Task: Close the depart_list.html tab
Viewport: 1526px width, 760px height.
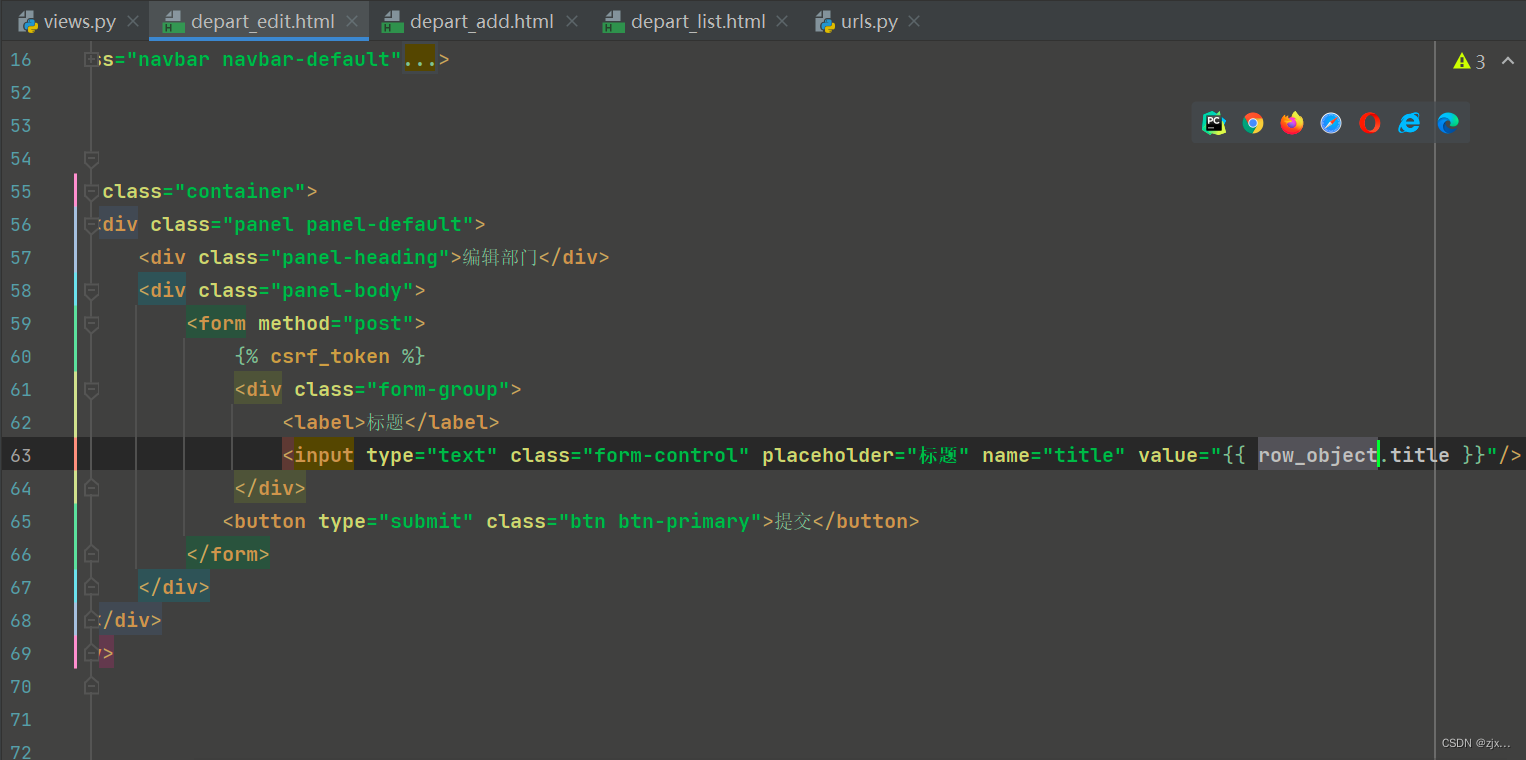Action: [781, 21]
